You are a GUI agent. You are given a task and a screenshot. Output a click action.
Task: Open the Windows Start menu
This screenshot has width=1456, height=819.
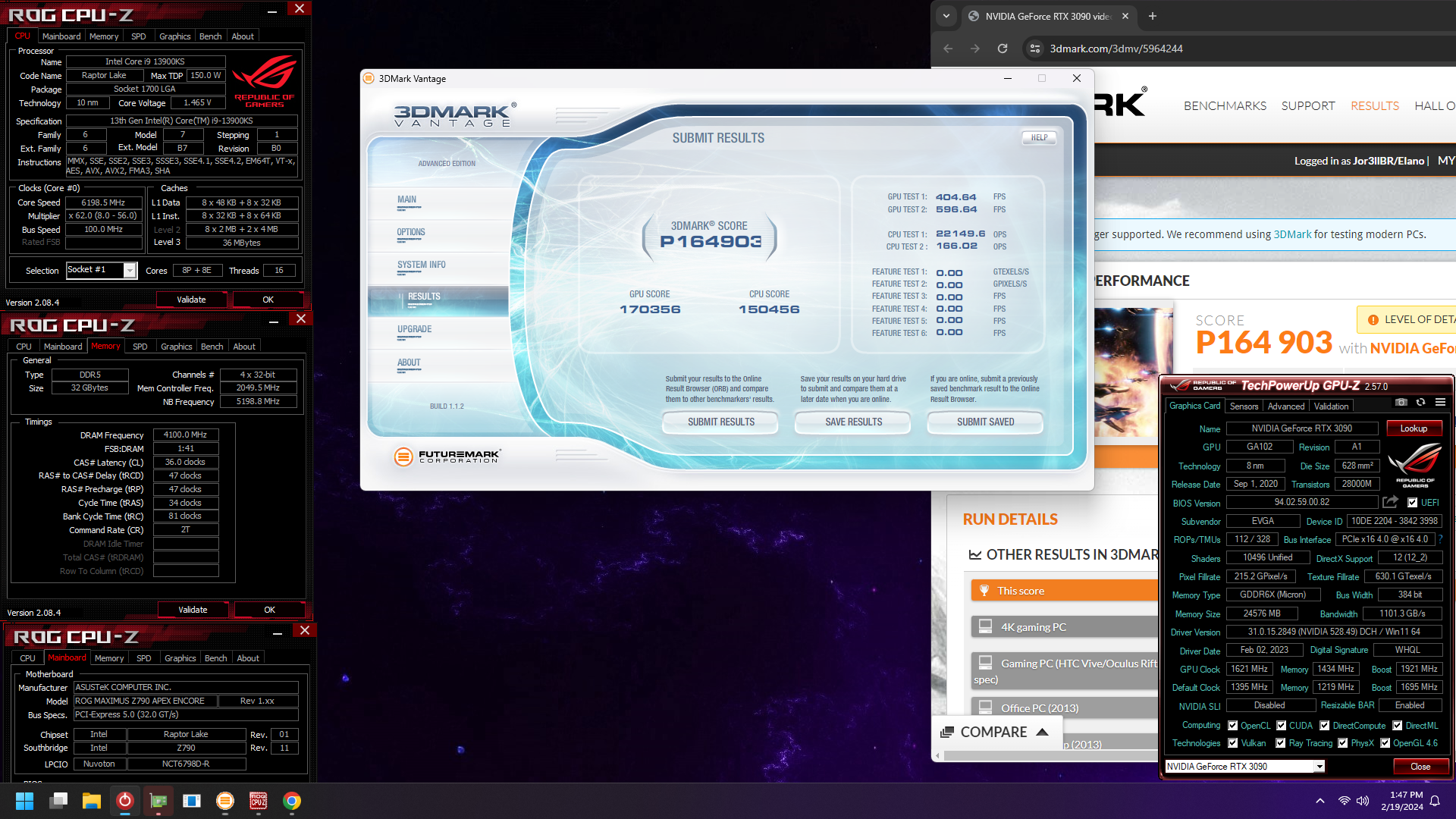(24, 801)
